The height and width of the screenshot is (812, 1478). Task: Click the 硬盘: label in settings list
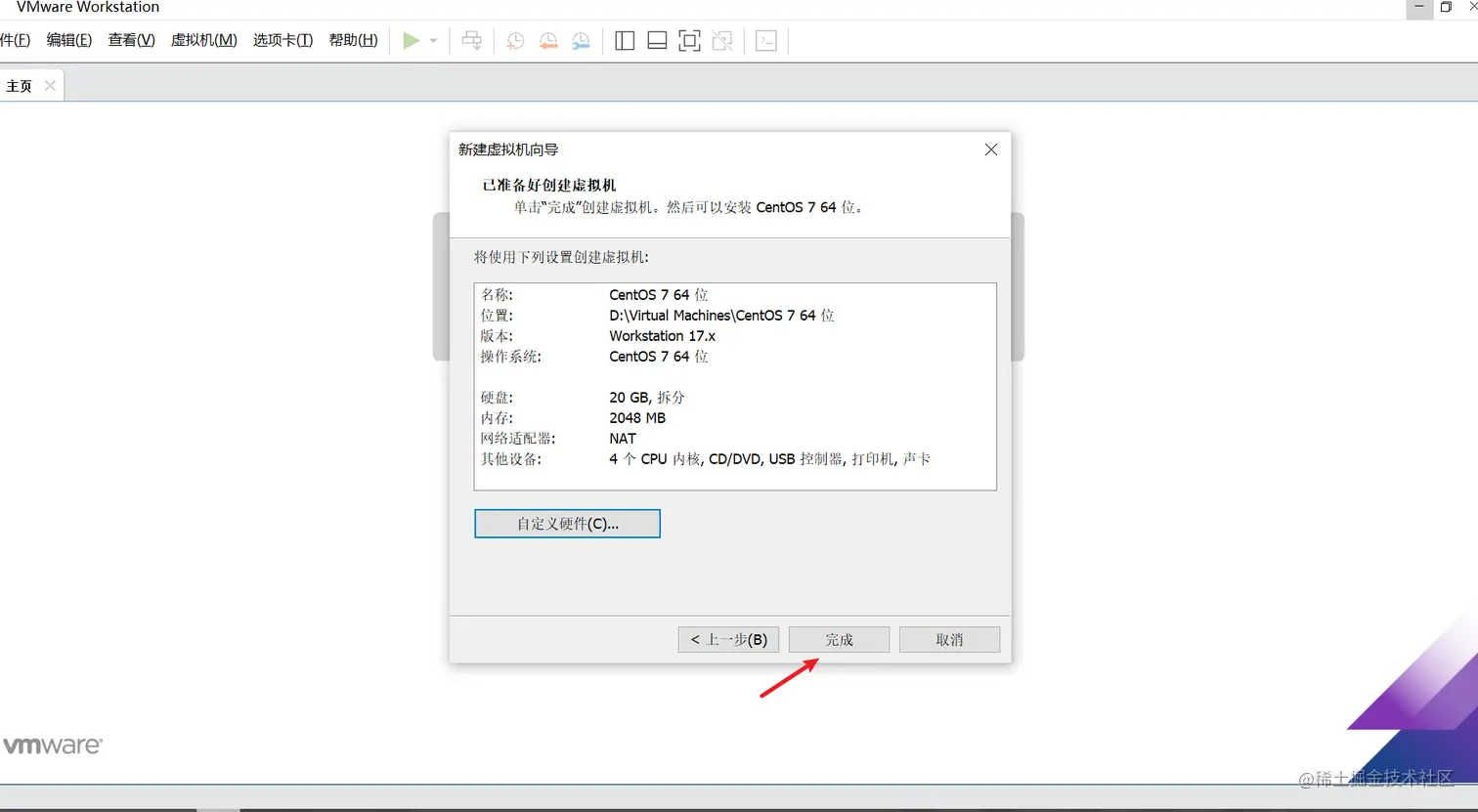click(x=497, y=398)
